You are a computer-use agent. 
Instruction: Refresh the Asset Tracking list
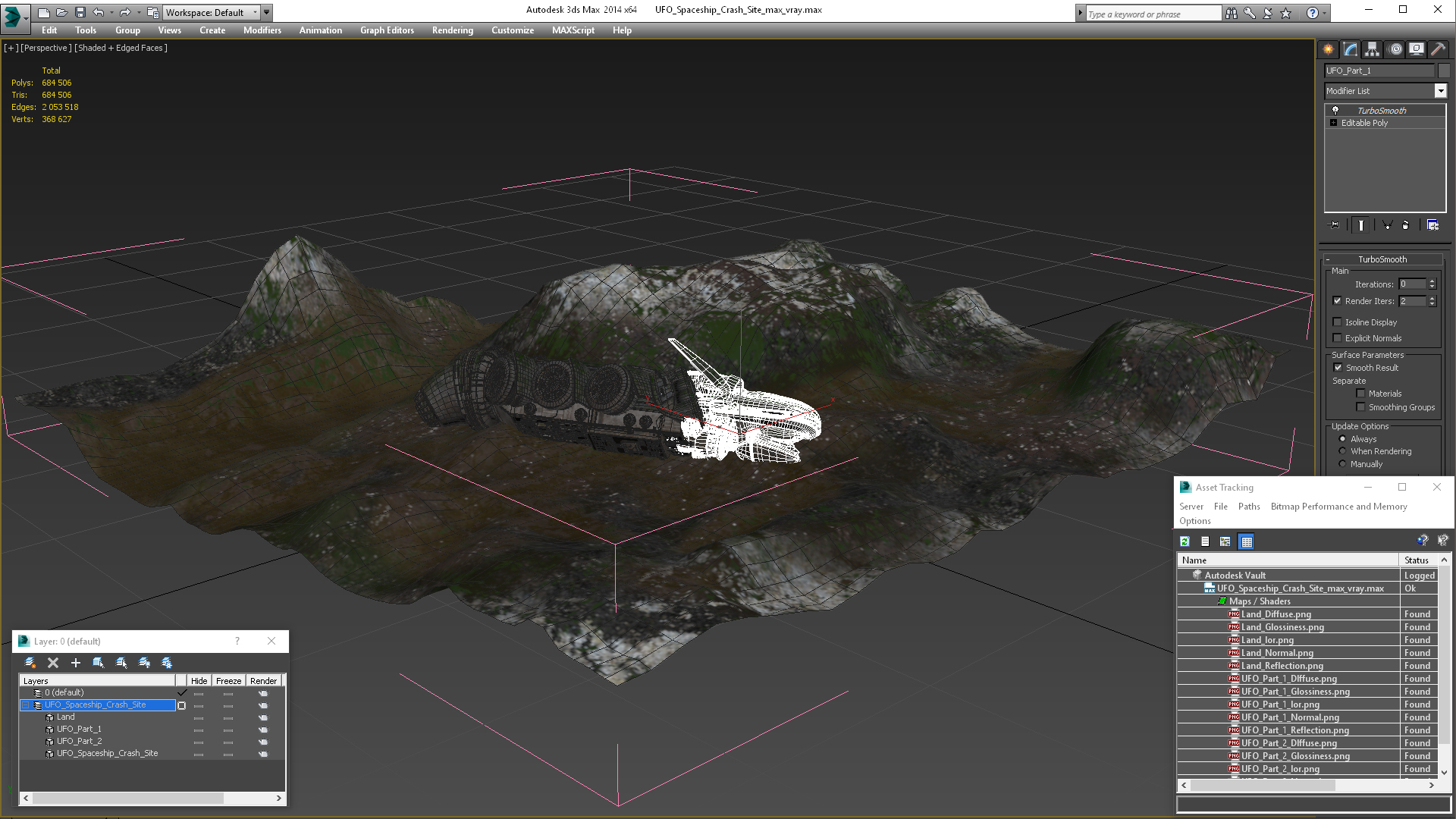click(1185, 541)
